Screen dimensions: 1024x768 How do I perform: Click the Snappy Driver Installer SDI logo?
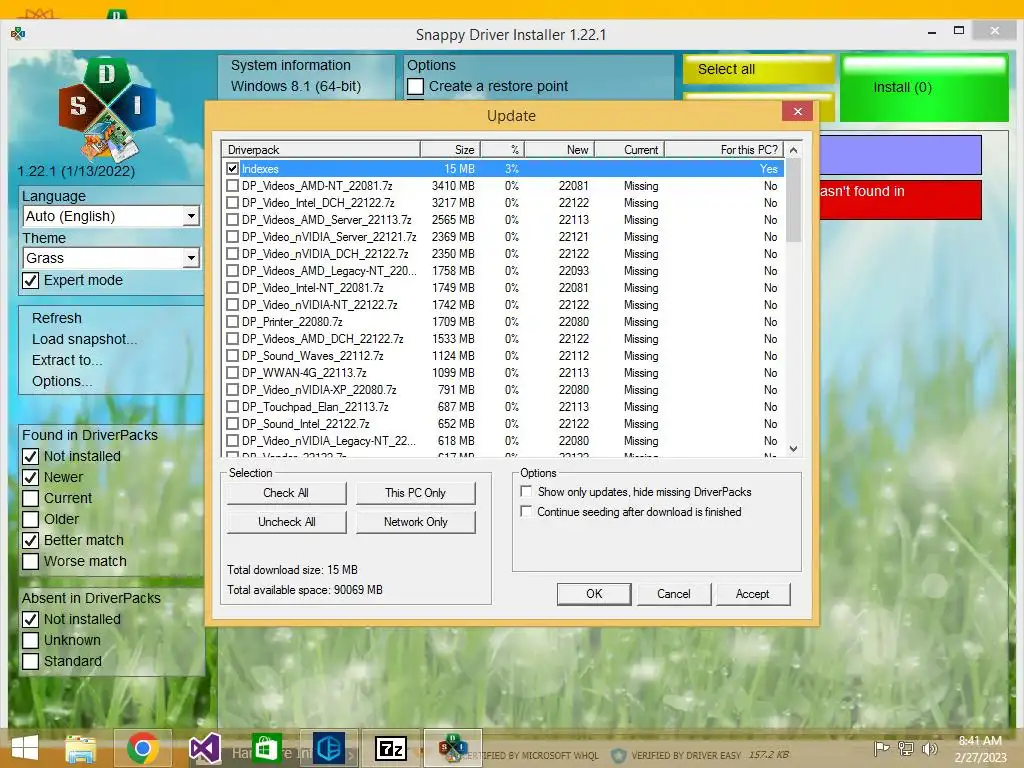point(107,108)
